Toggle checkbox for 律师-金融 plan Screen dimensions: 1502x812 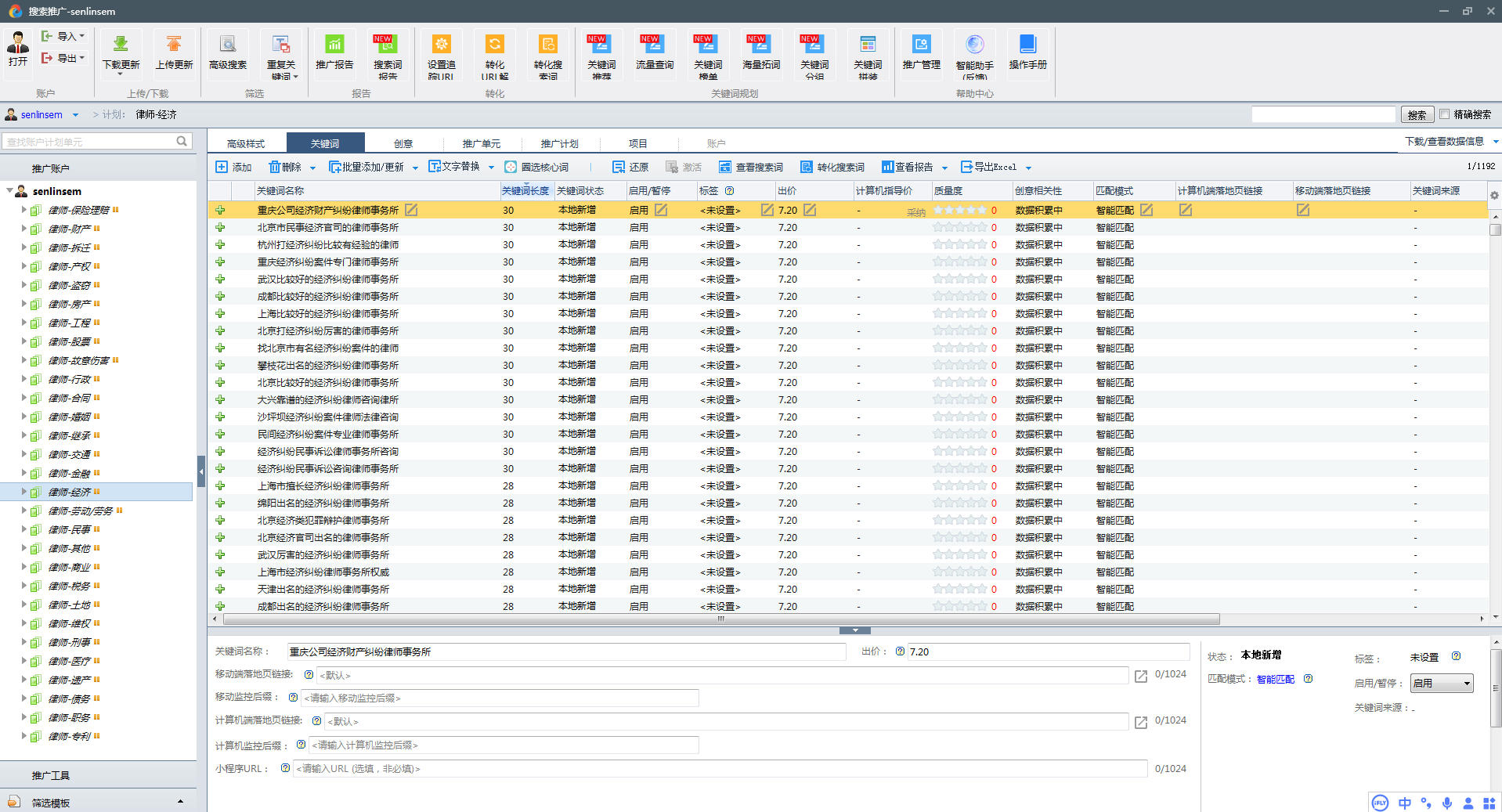(x=36, y=474)
